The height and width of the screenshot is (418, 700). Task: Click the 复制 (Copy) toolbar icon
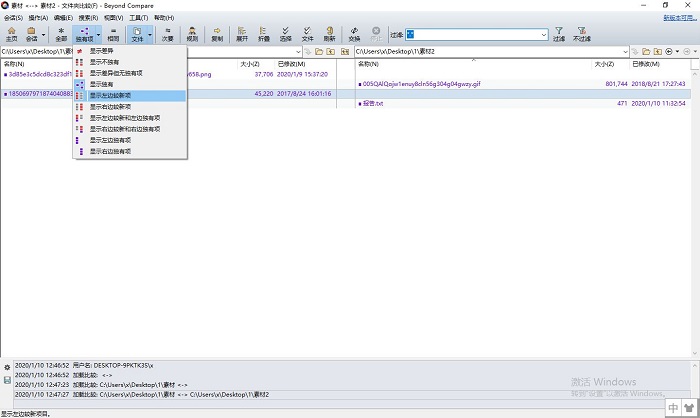click(x=217, y=34)
